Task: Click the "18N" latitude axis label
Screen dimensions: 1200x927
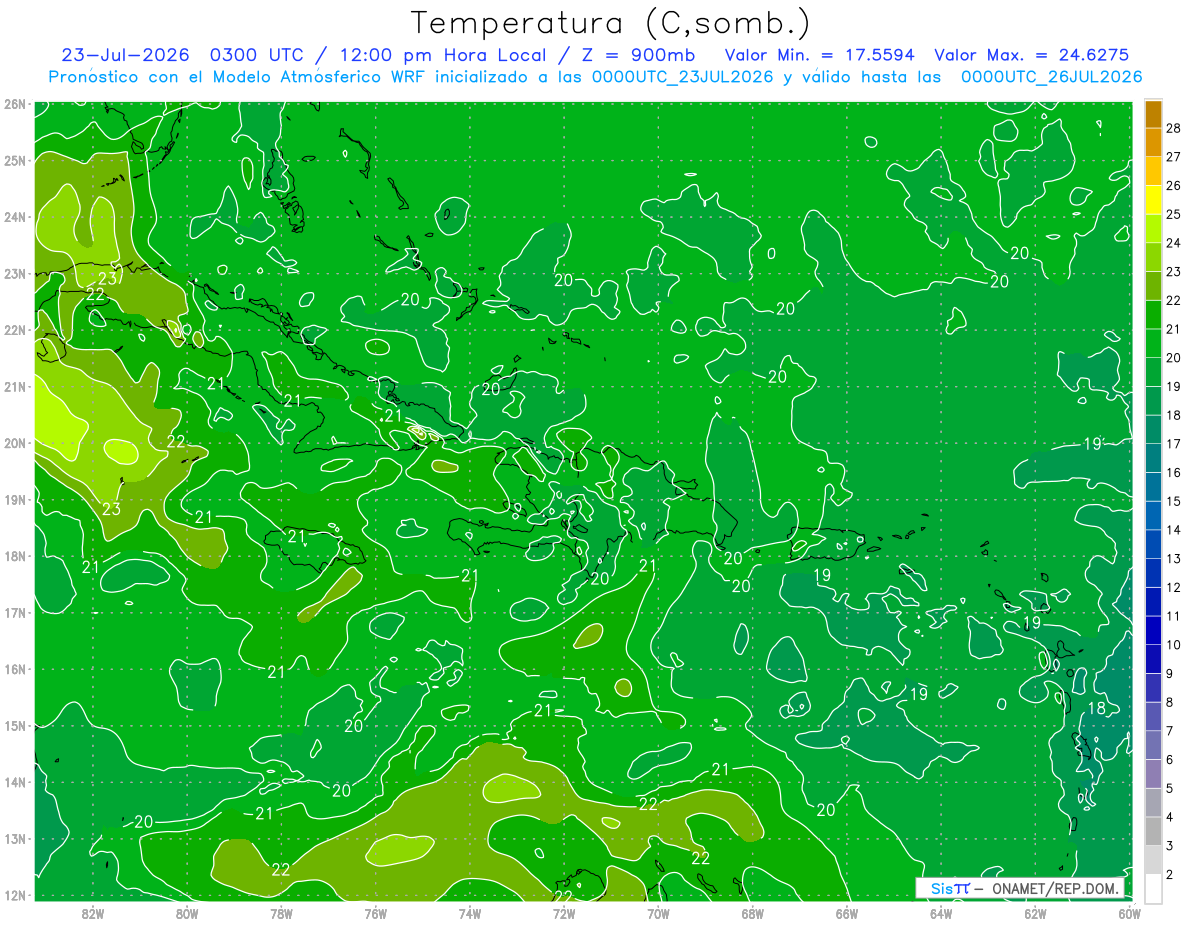Action: (14, 556)
